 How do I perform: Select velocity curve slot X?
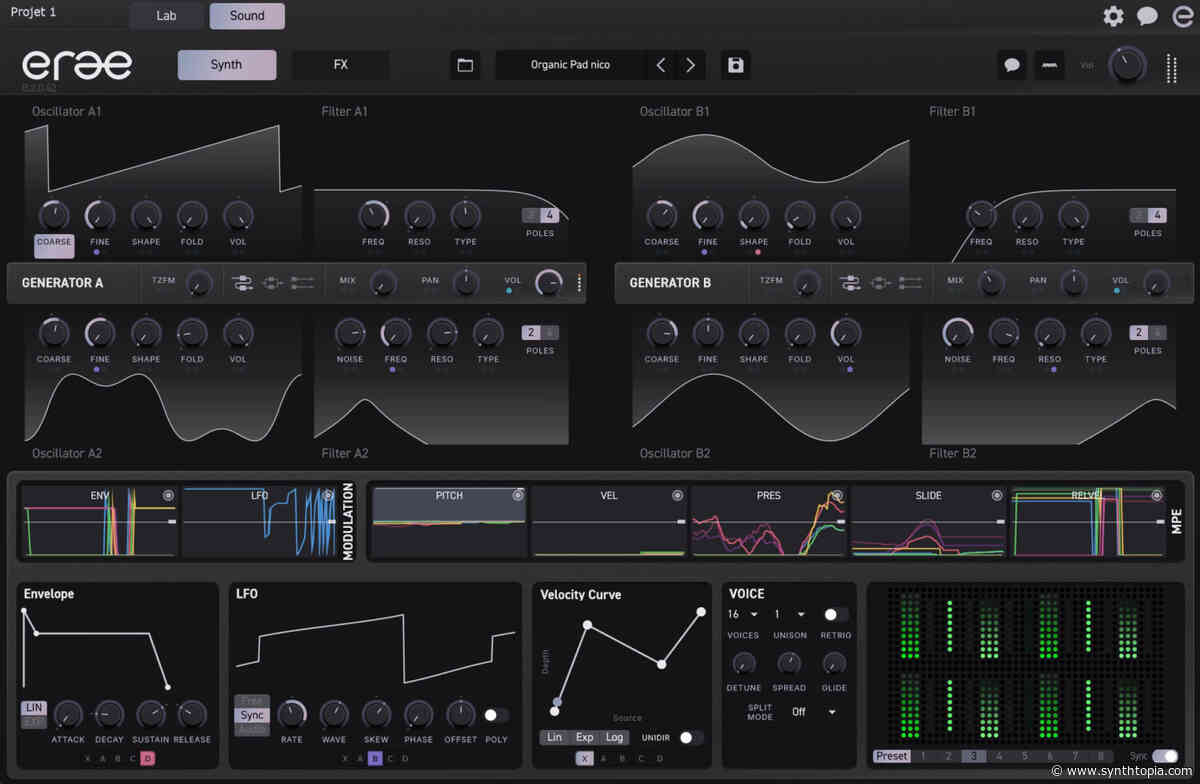point(584,758)
